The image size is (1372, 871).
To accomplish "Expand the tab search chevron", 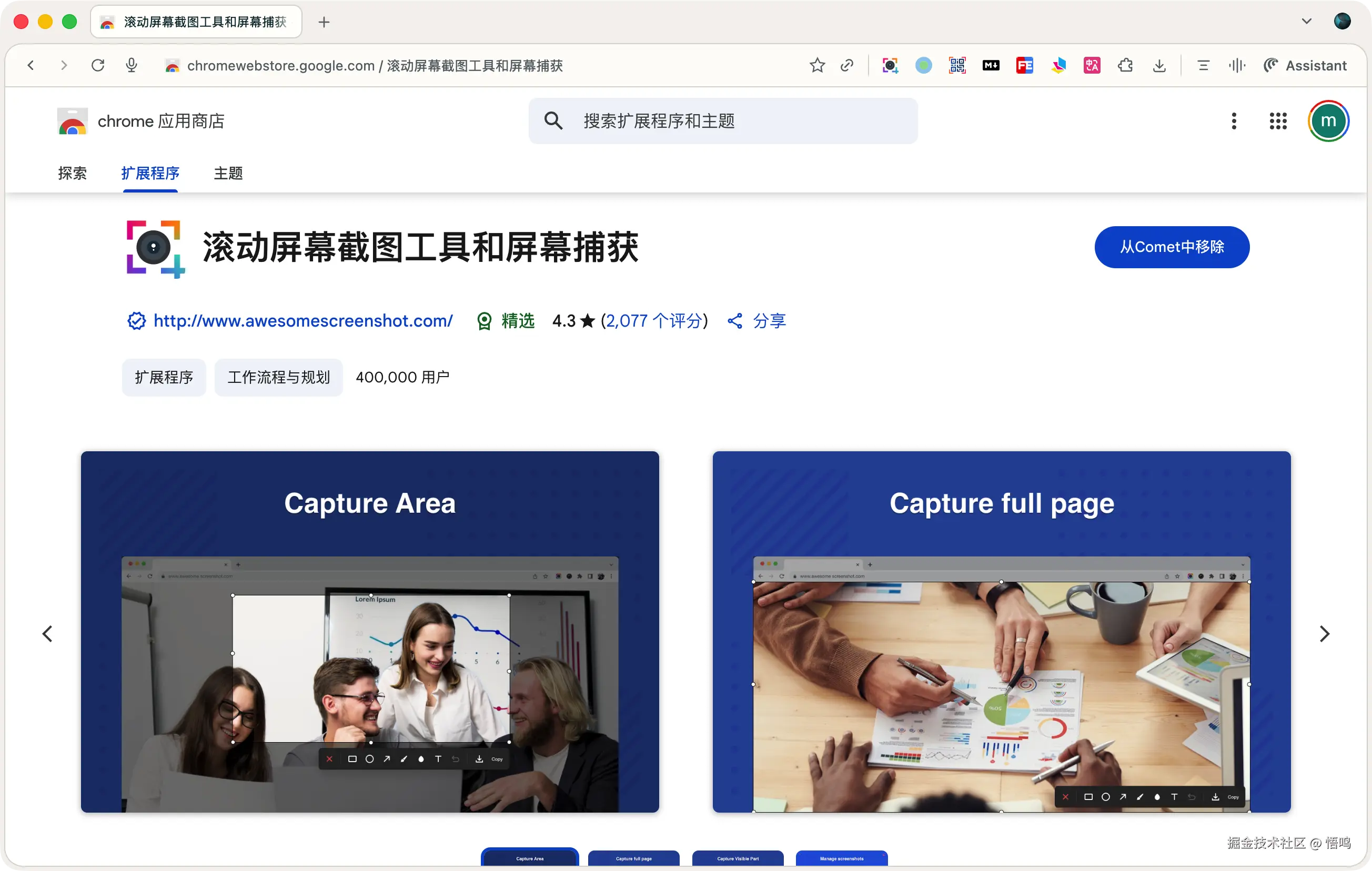I will click(1306, 22).
